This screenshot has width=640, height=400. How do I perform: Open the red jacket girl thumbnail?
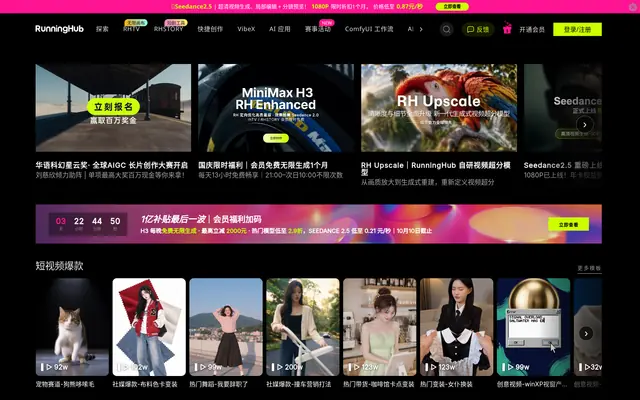[x=149, y=327]
